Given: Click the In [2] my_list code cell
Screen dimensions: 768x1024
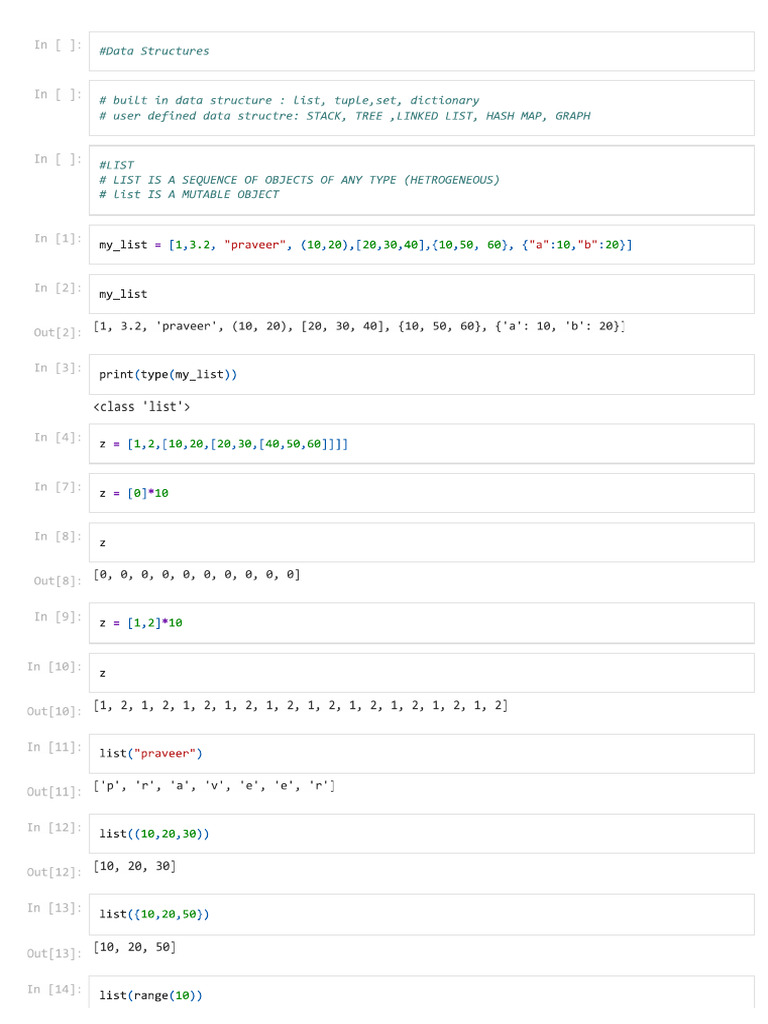Looking at the screenshot, I should pos(421,294).
